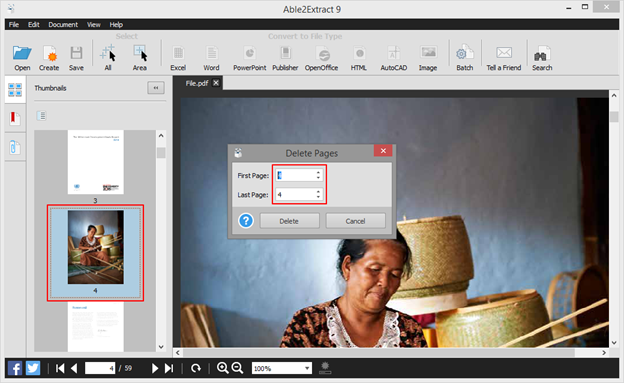624x383 pixels.
Task: Open the Attachments paperclip panel icon
Action: click(15, 147)
